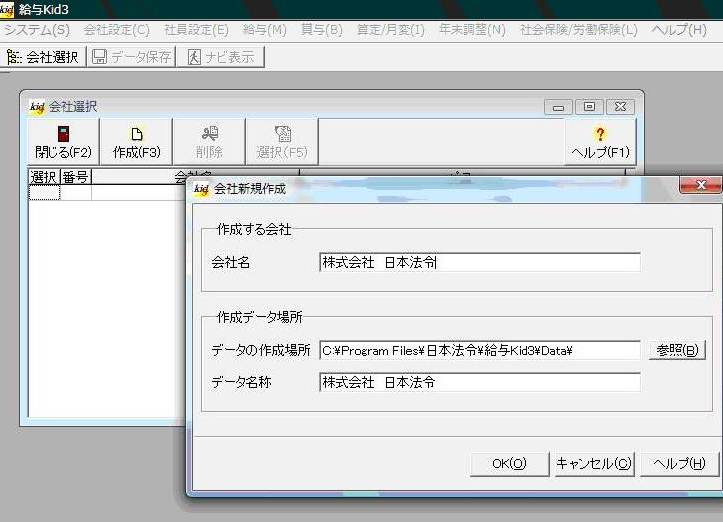Click the 給与Kid3 application icon

point(7,9)
